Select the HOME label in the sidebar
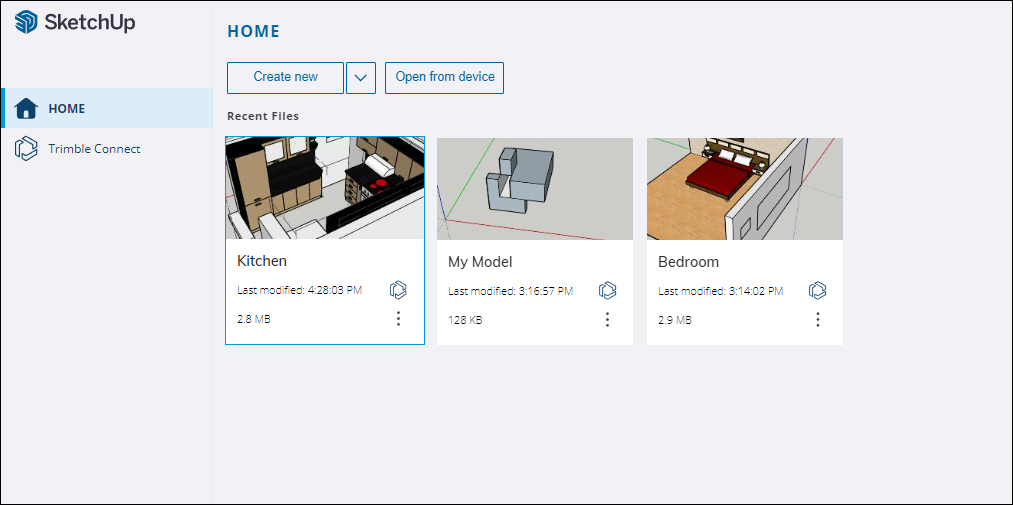The image size is (1013, 505). [x=67, y=109]
